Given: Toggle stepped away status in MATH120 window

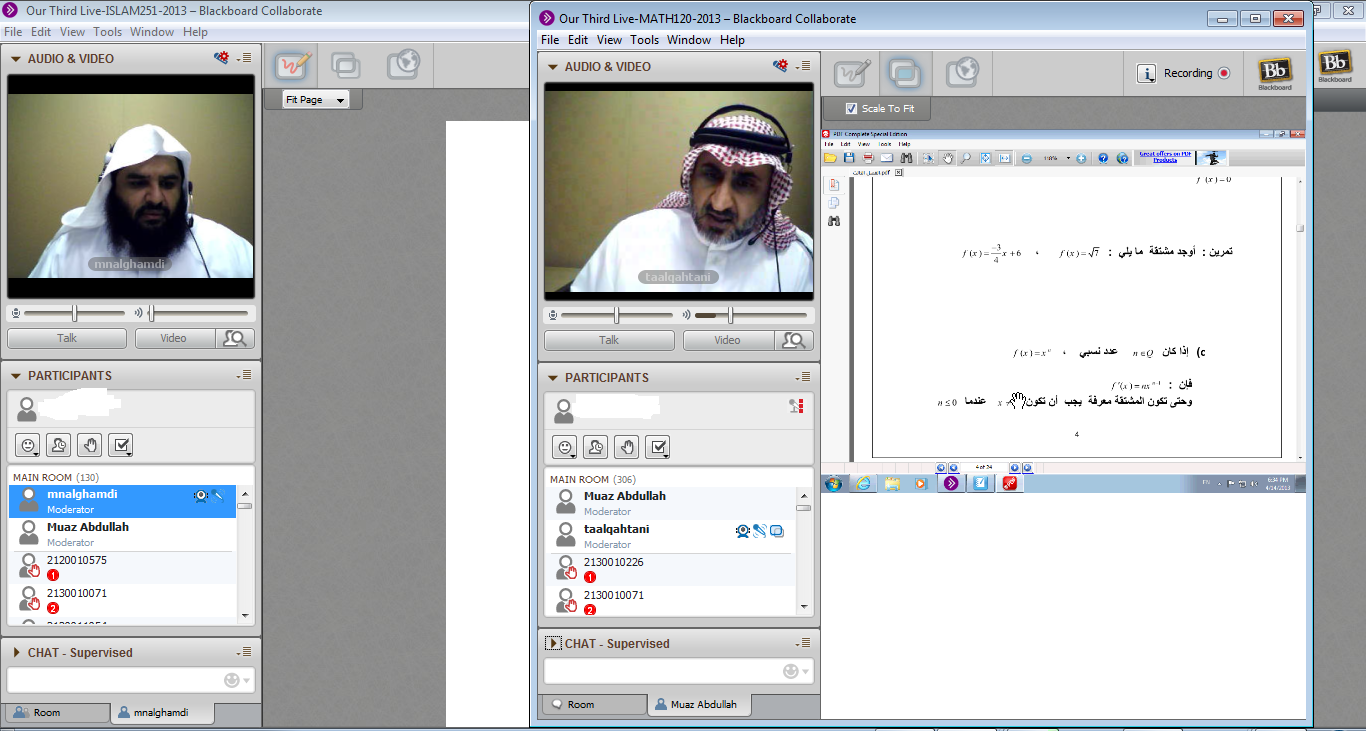Looking at the screenshot, I should click(595, 447).
